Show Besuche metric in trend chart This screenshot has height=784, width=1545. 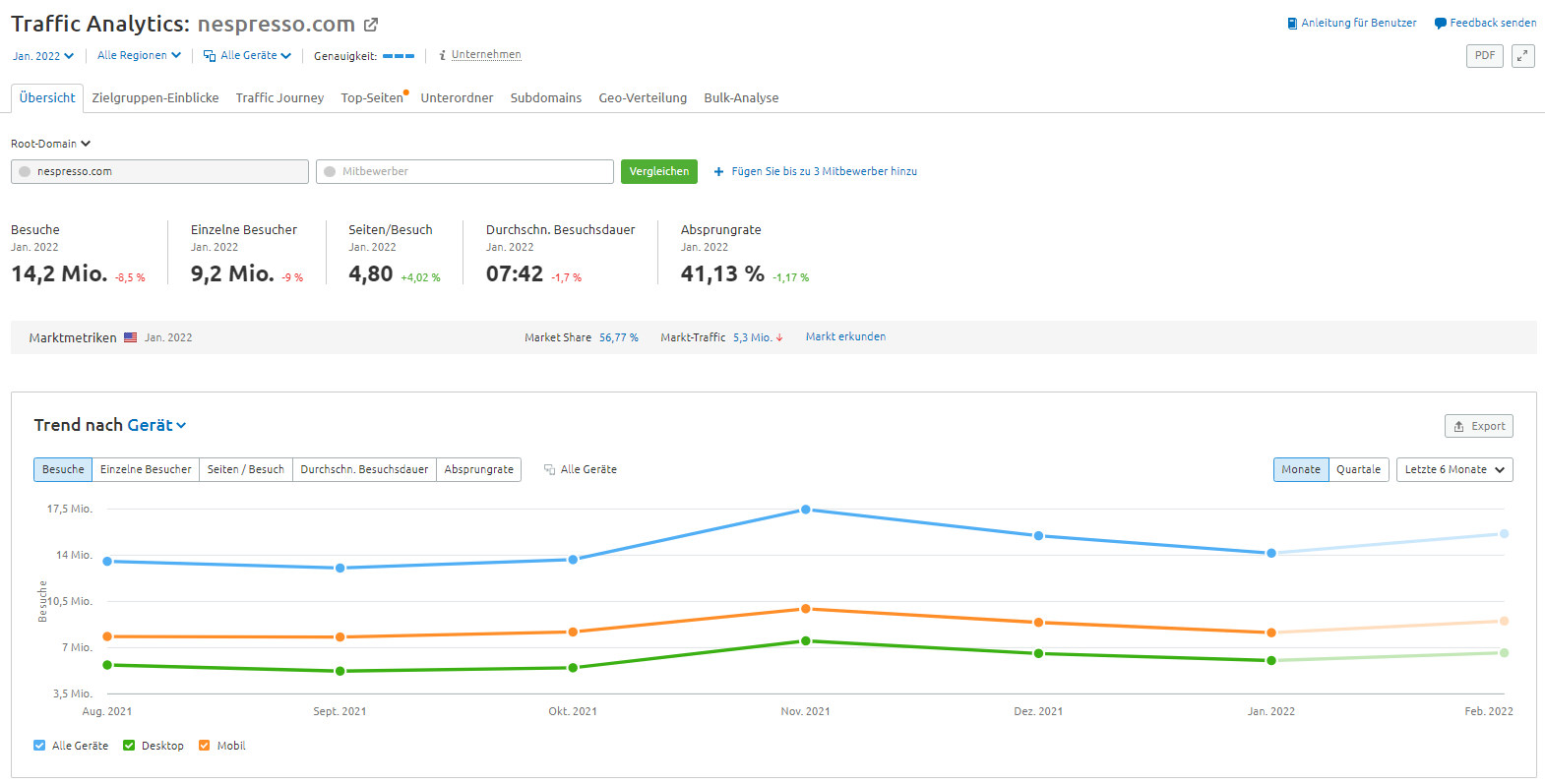[63, 469]
